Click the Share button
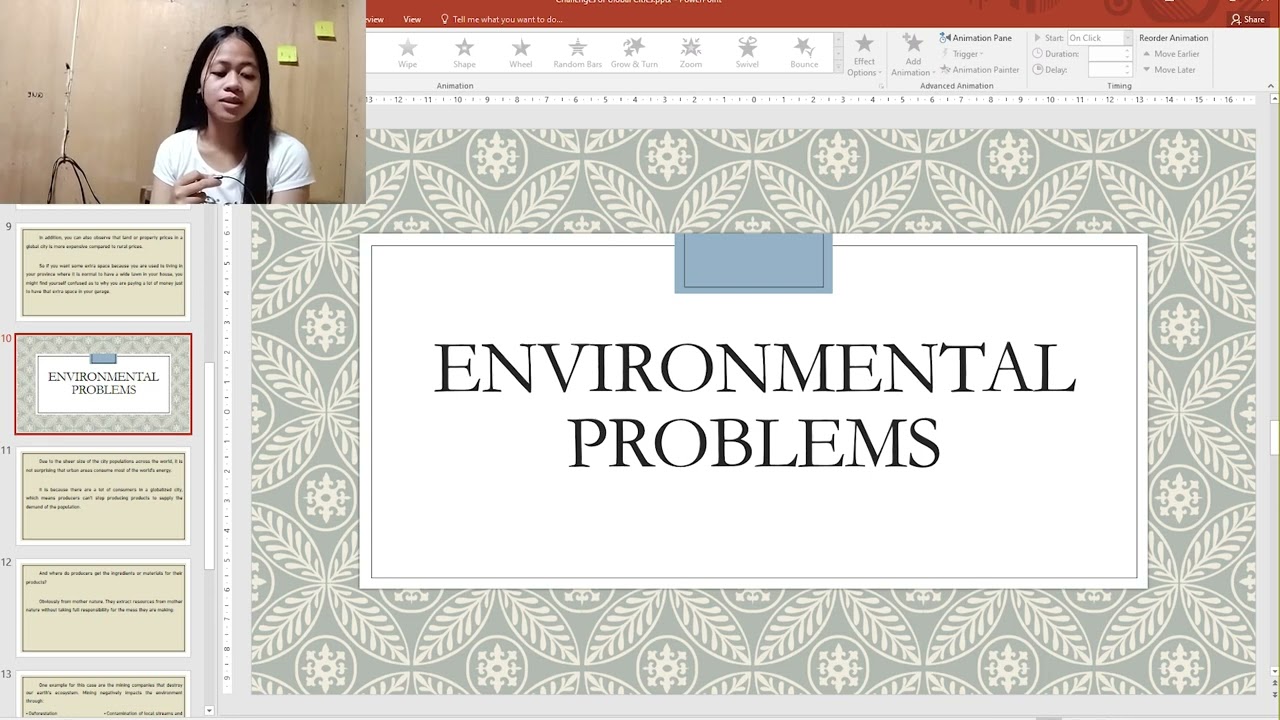 [x=1248, y=19]
